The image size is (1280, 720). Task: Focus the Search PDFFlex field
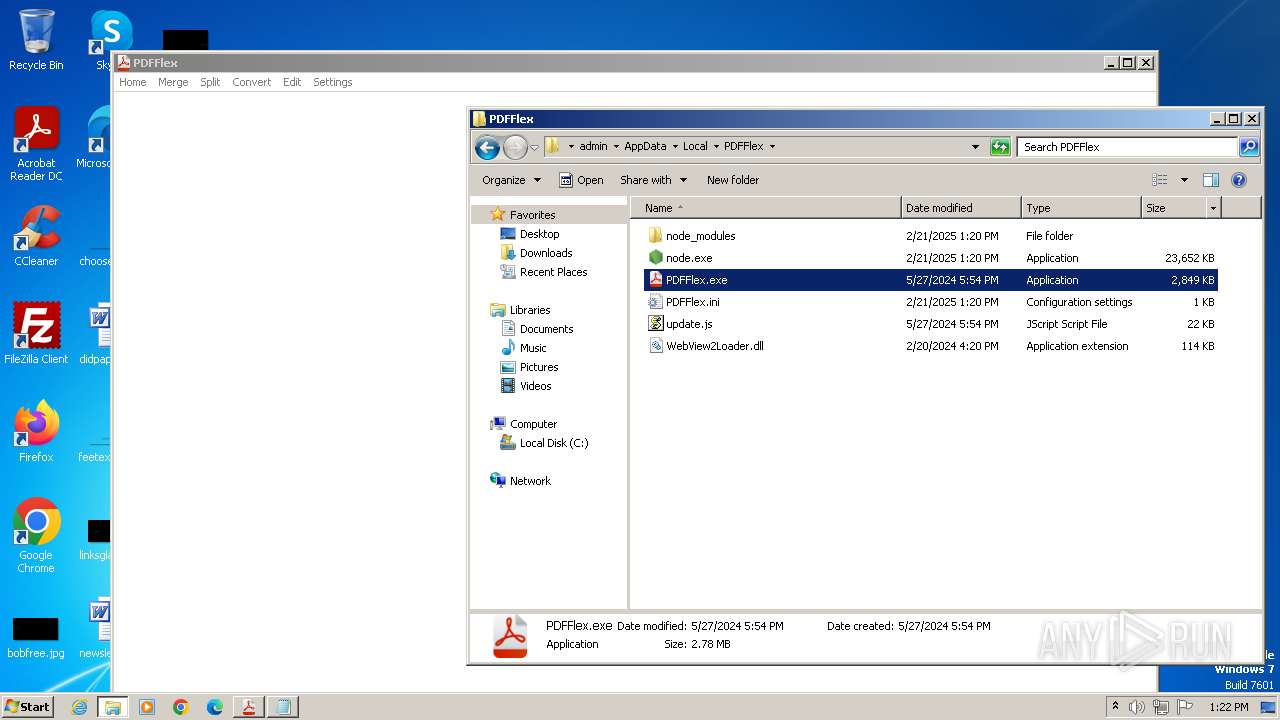click(x=1127, y=147)
